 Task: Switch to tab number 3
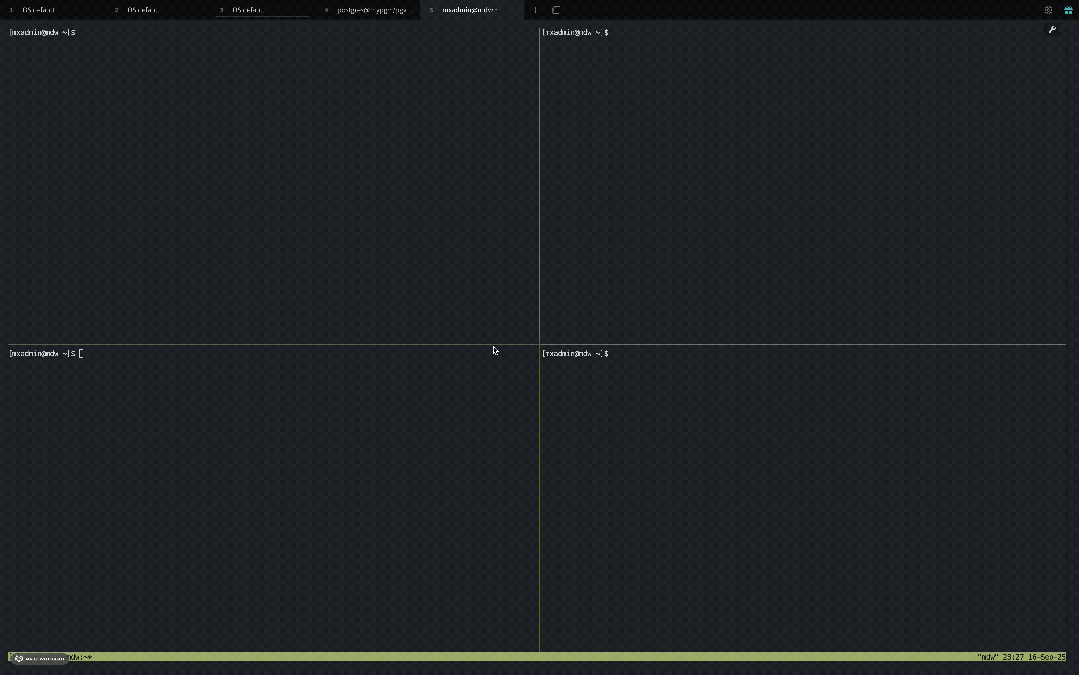[262, 10]
